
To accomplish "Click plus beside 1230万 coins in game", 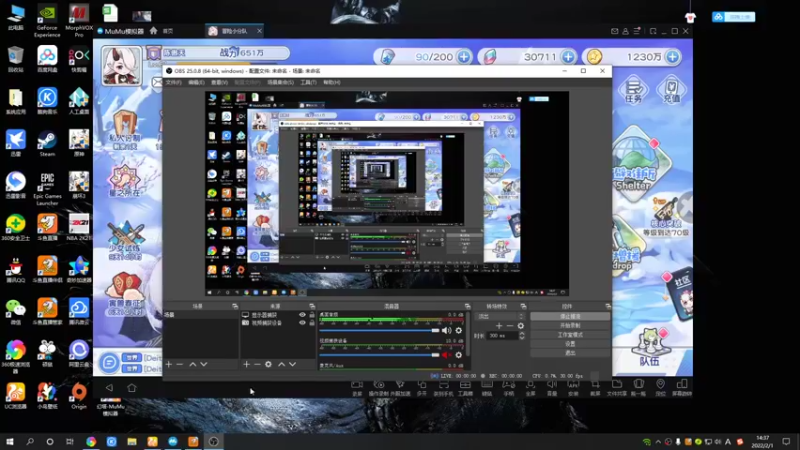I will click(x=672, y=57).
